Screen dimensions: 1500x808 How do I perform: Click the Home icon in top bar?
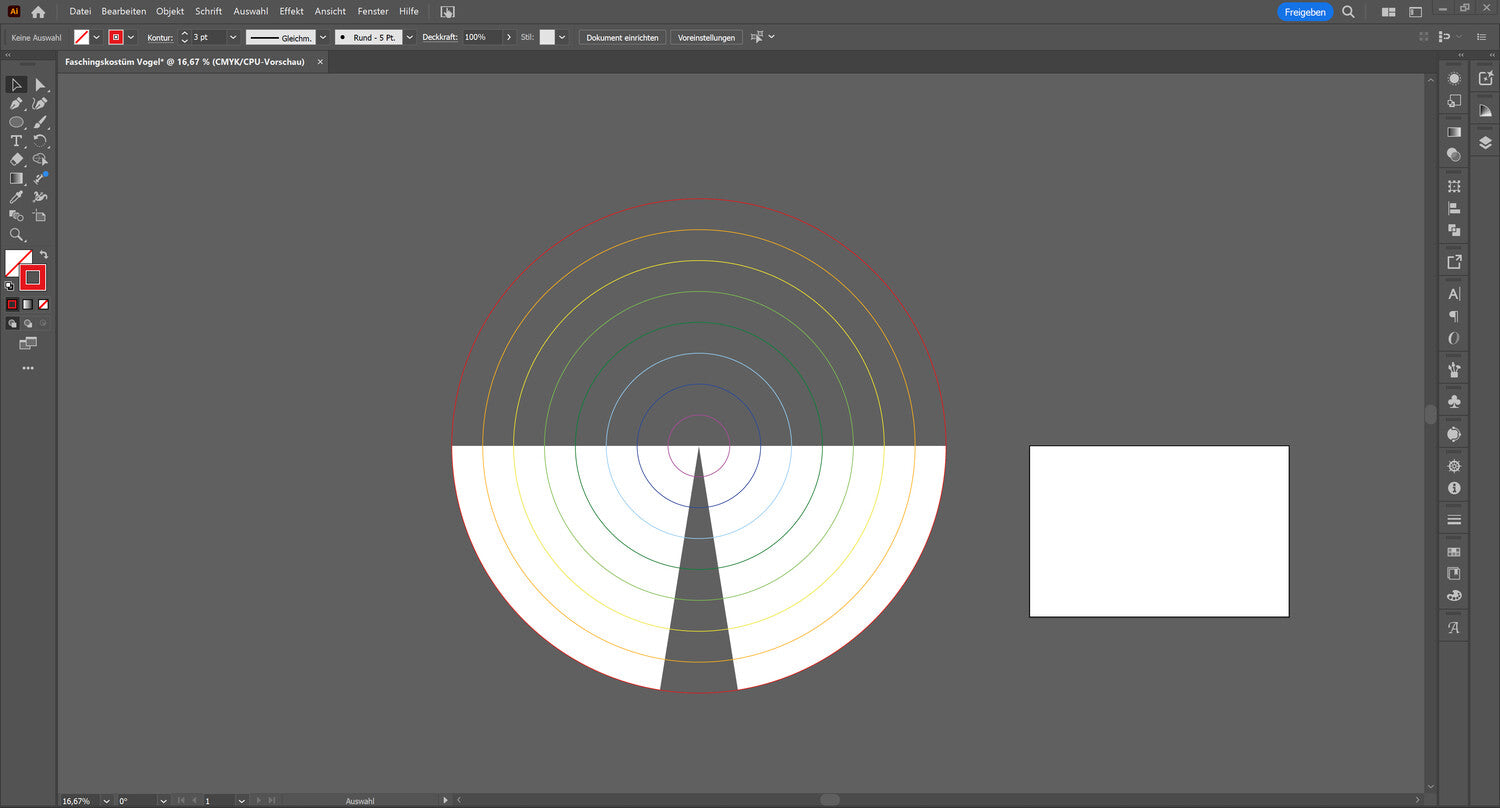coord(38,12)
